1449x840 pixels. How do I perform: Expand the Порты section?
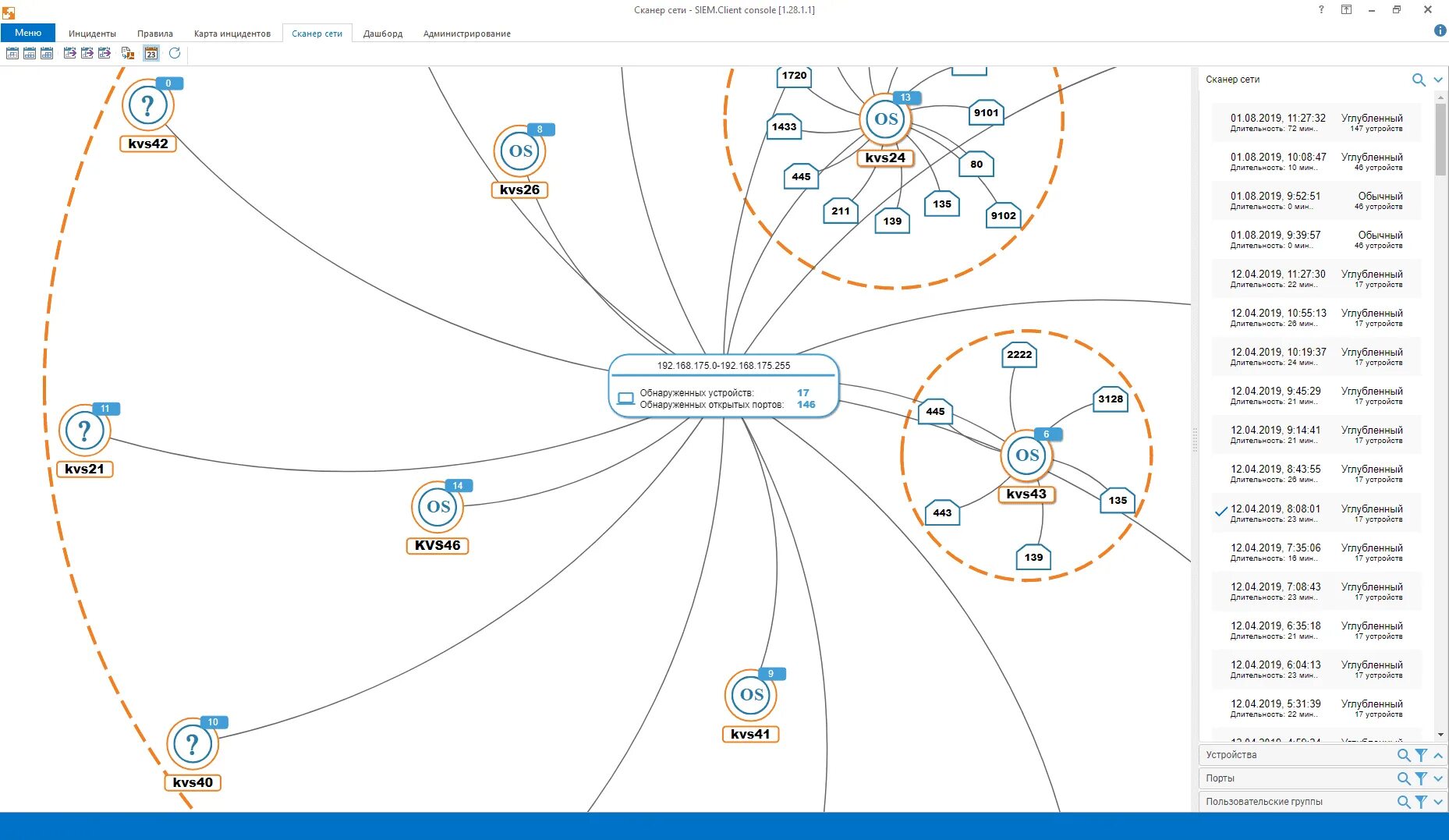(x=1438, y=778)
